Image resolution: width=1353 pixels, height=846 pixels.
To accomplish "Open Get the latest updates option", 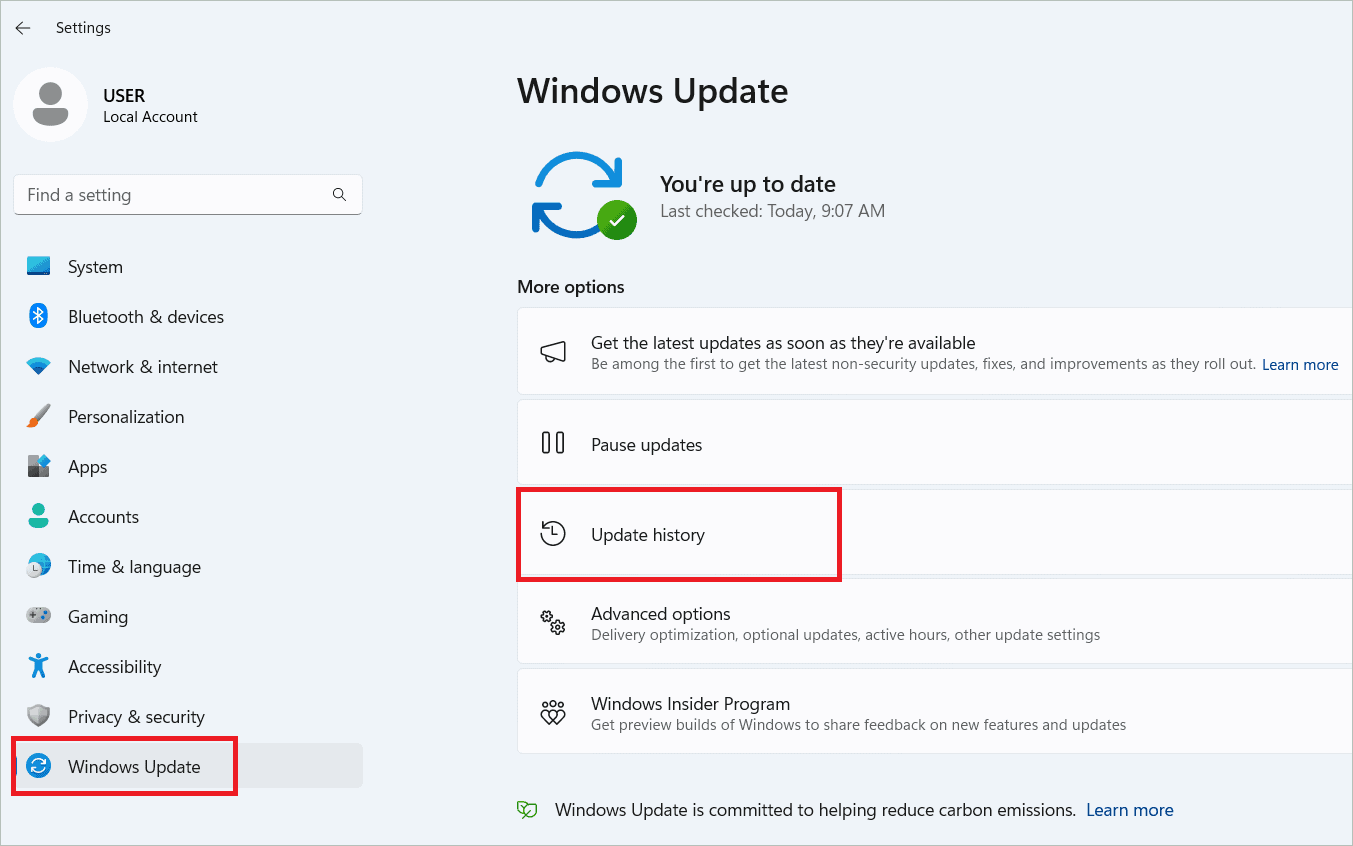I will click(x=935, y=353).
